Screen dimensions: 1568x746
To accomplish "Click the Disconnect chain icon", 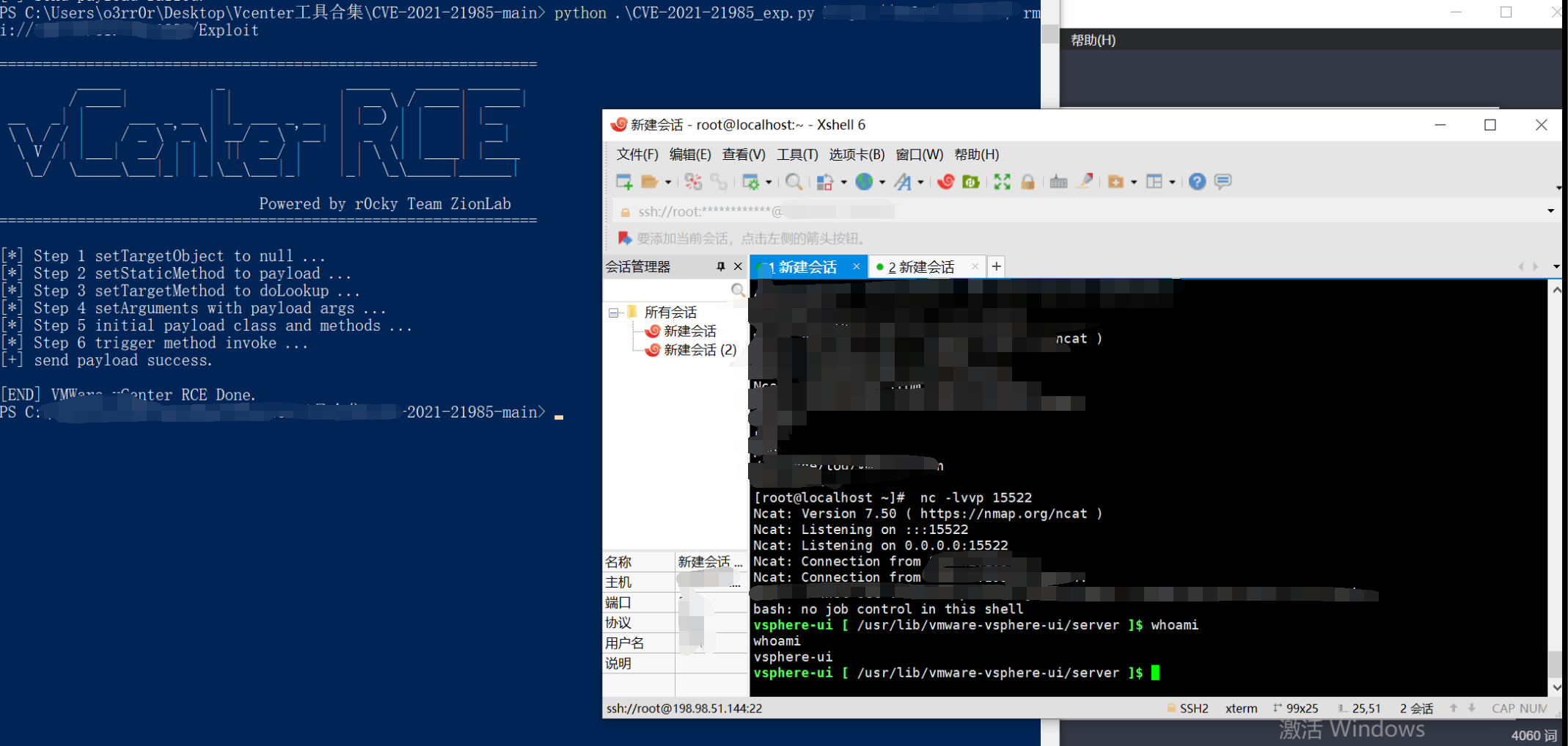I will (719, 182).
